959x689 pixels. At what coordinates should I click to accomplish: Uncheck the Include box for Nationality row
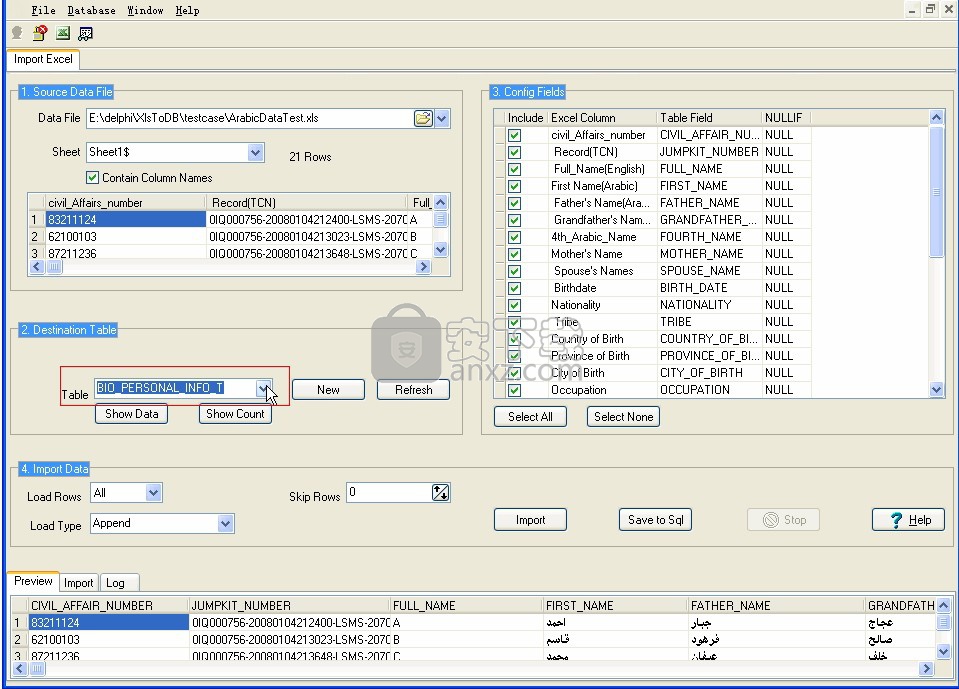(514, 305)
